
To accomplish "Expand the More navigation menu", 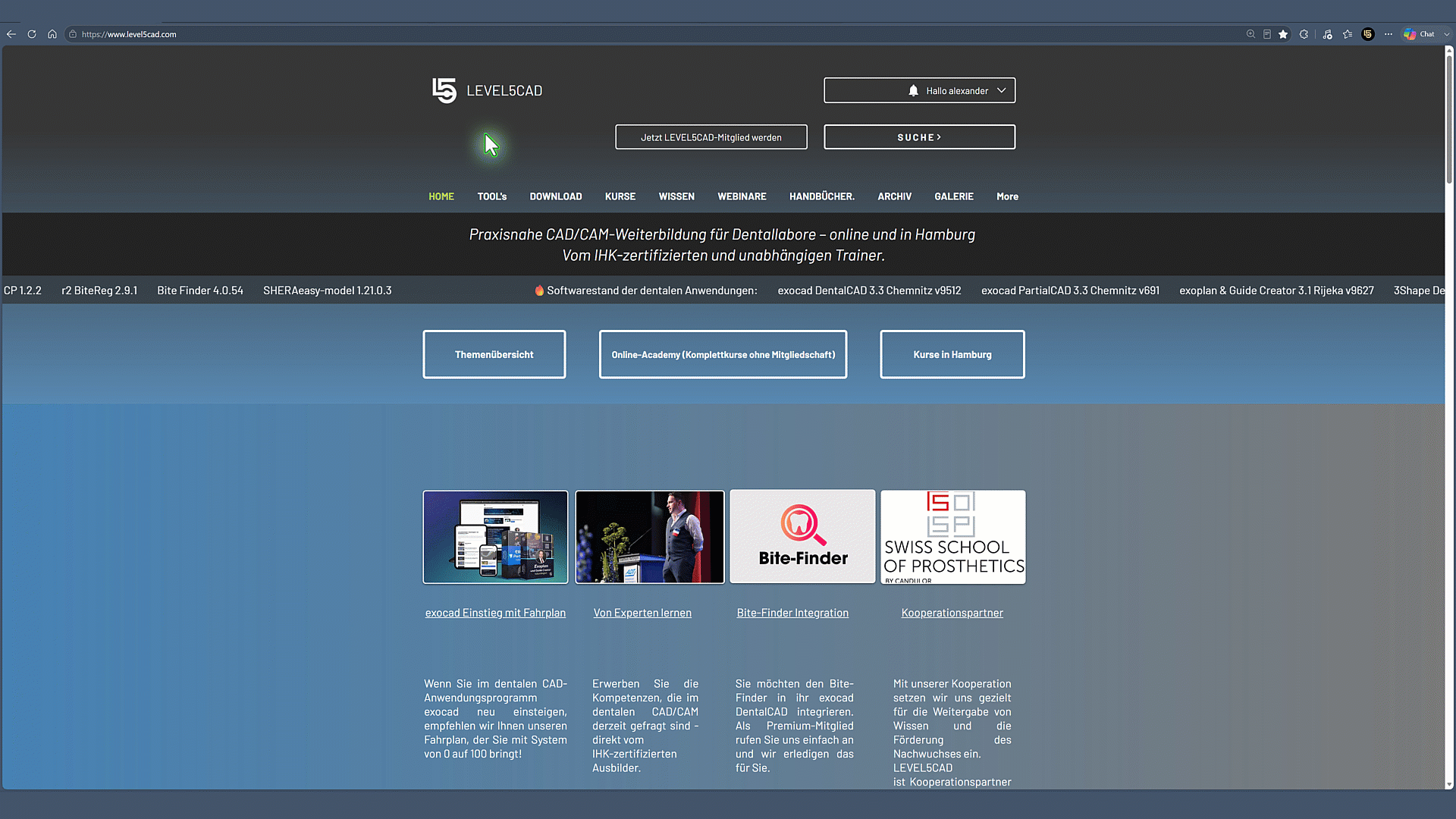I will tap(1007, 196).
